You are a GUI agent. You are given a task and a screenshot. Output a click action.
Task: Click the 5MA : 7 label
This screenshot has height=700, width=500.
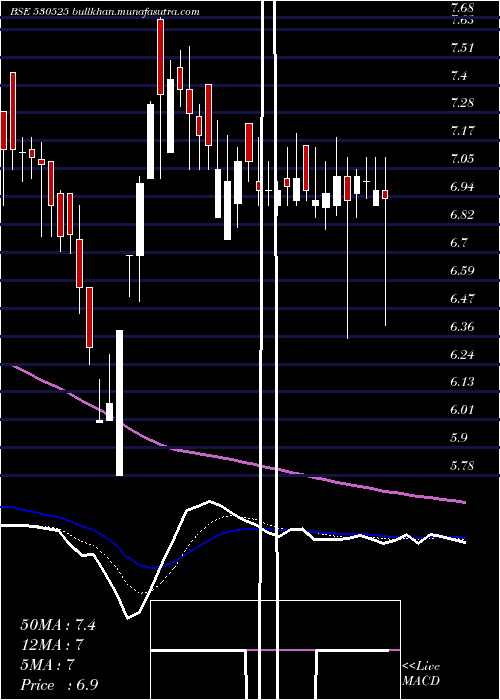pyautogui.click(x=47, y=665)
